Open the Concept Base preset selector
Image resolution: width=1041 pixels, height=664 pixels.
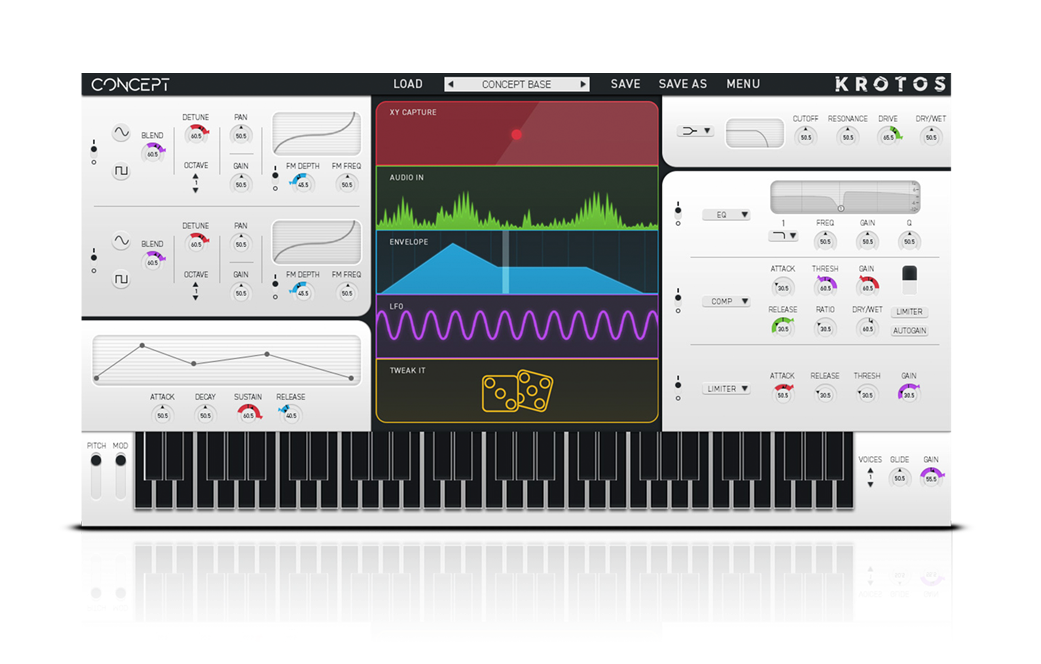click(517, 84)
